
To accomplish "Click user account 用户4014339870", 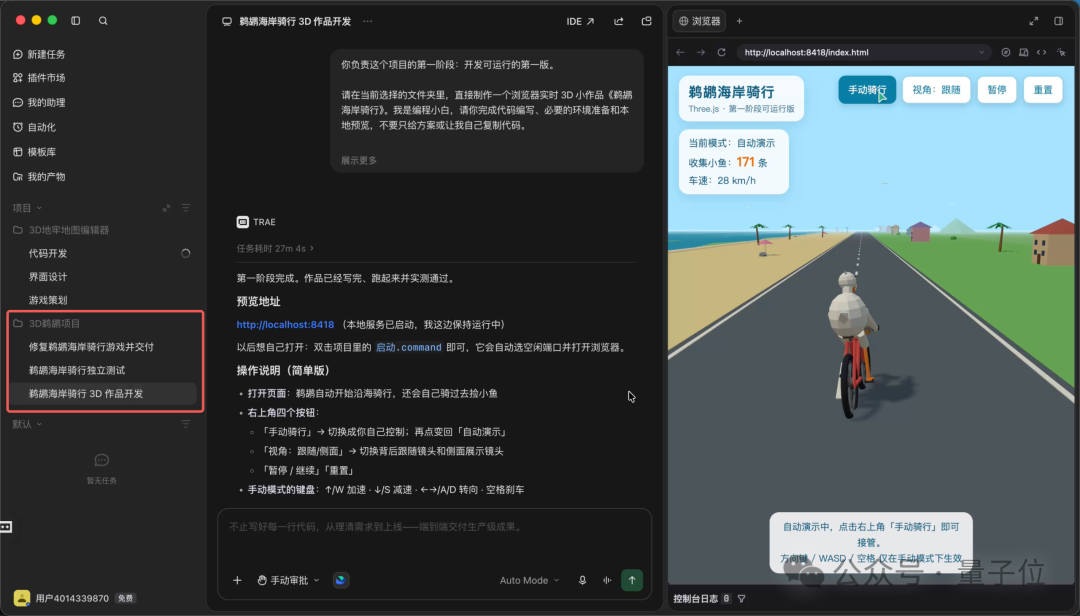I will click(74, 598).
